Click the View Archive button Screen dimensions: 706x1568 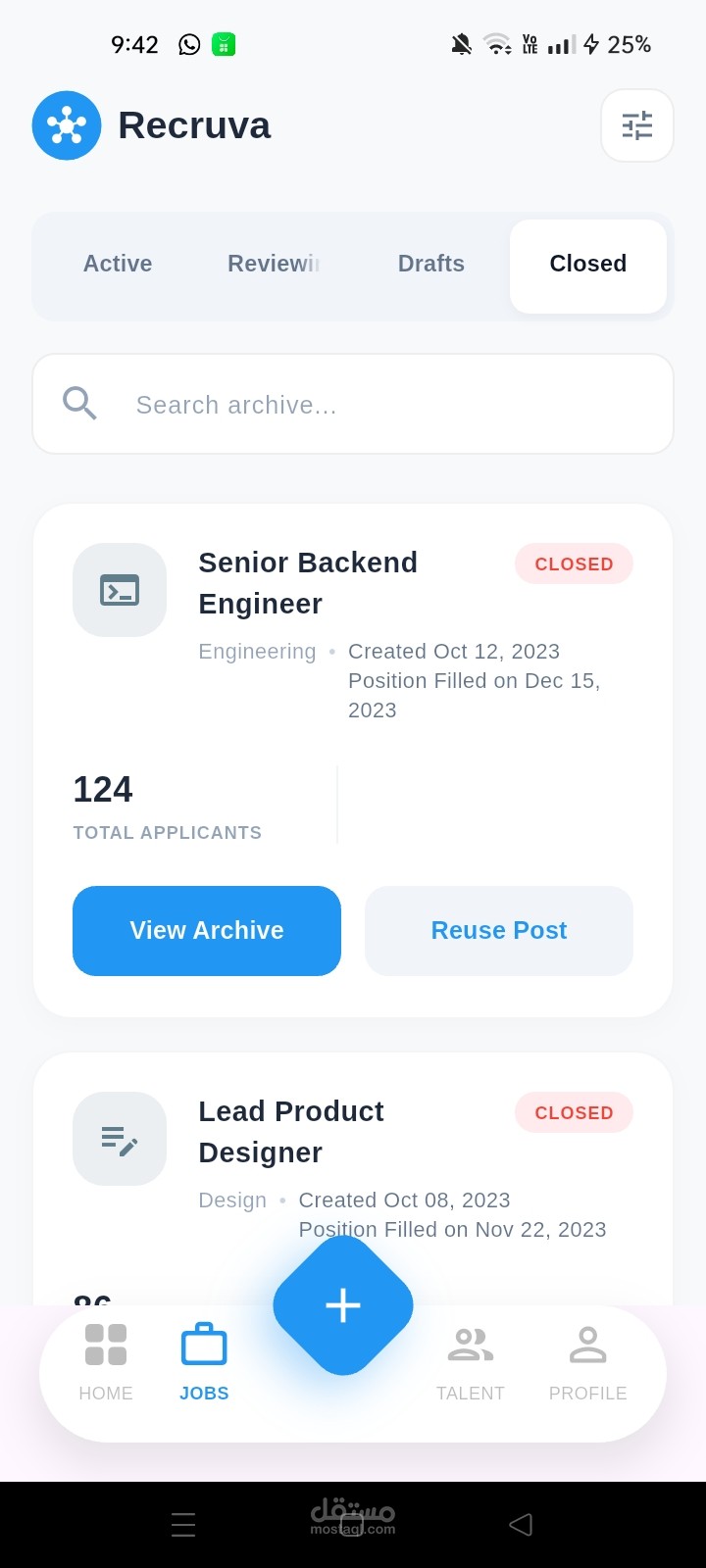pyautogui.click(x=207, y=930)
